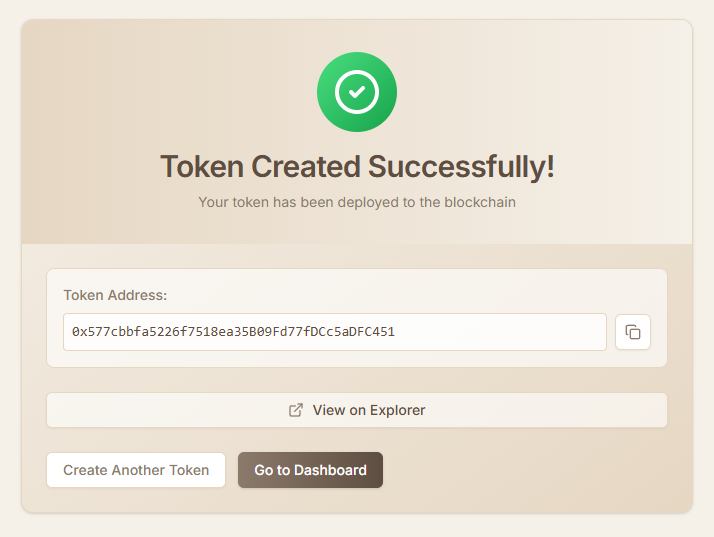714x537 pixels.
Task: Click the external link icon beside View on Explorer
Action: [296, 410]
